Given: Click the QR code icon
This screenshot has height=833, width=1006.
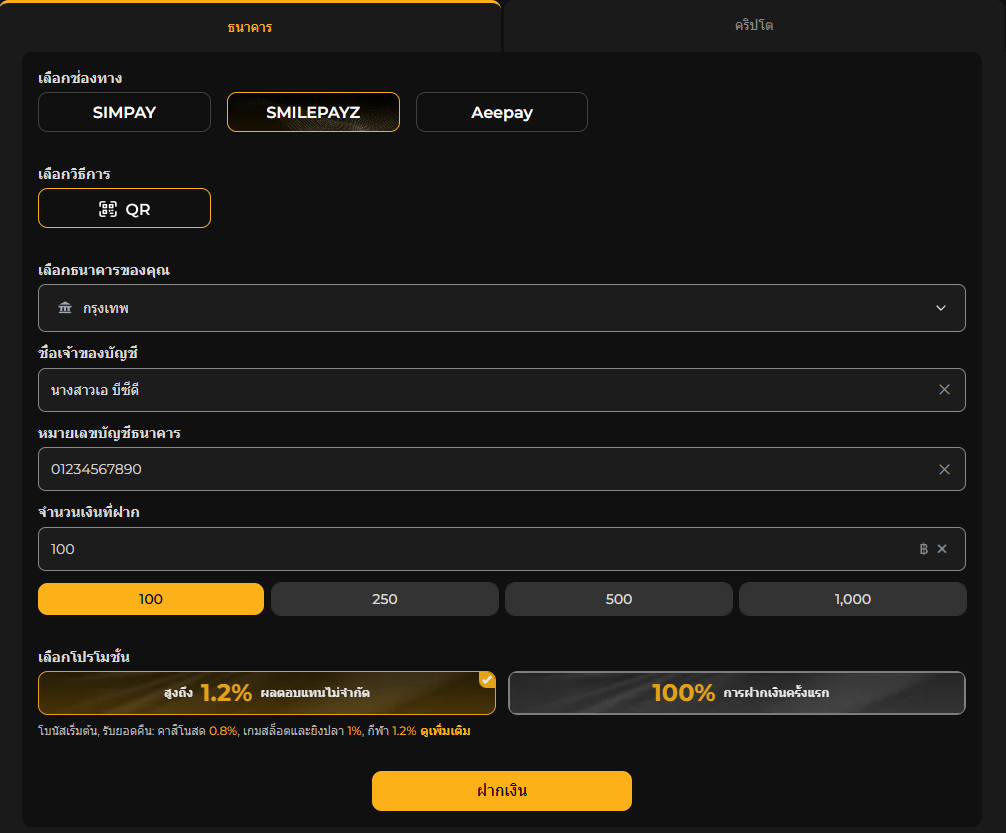Looking at the screenshot, I should pos(108,209).
